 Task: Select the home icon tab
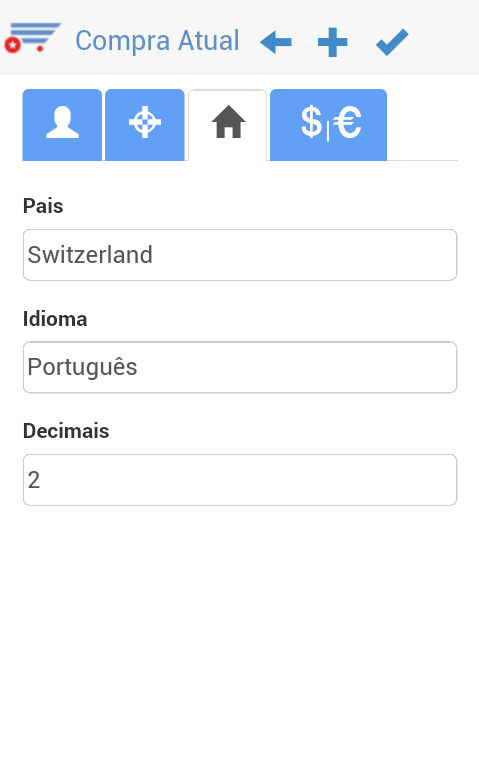click(x=227, y=125)
